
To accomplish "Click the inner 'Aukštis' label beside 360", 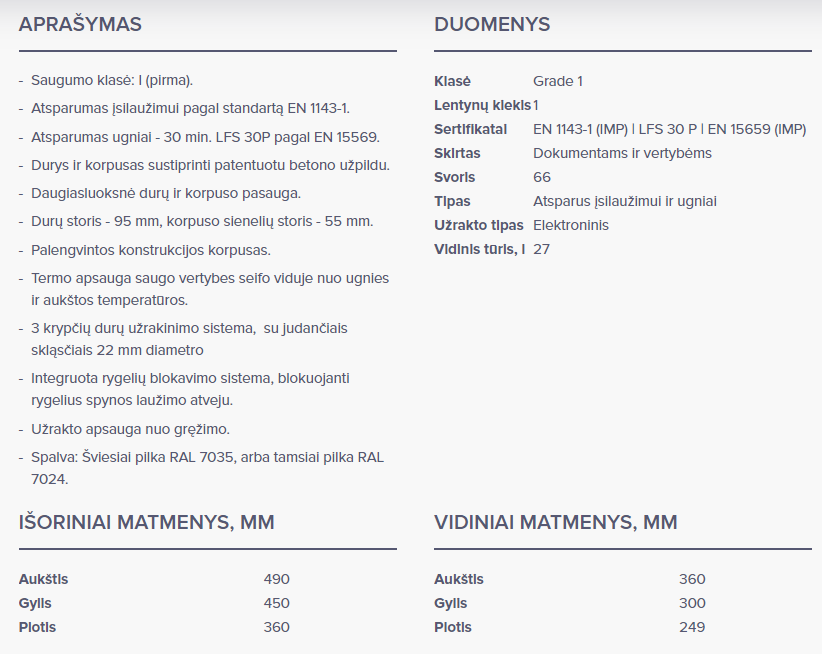I will tap(459, 580).
